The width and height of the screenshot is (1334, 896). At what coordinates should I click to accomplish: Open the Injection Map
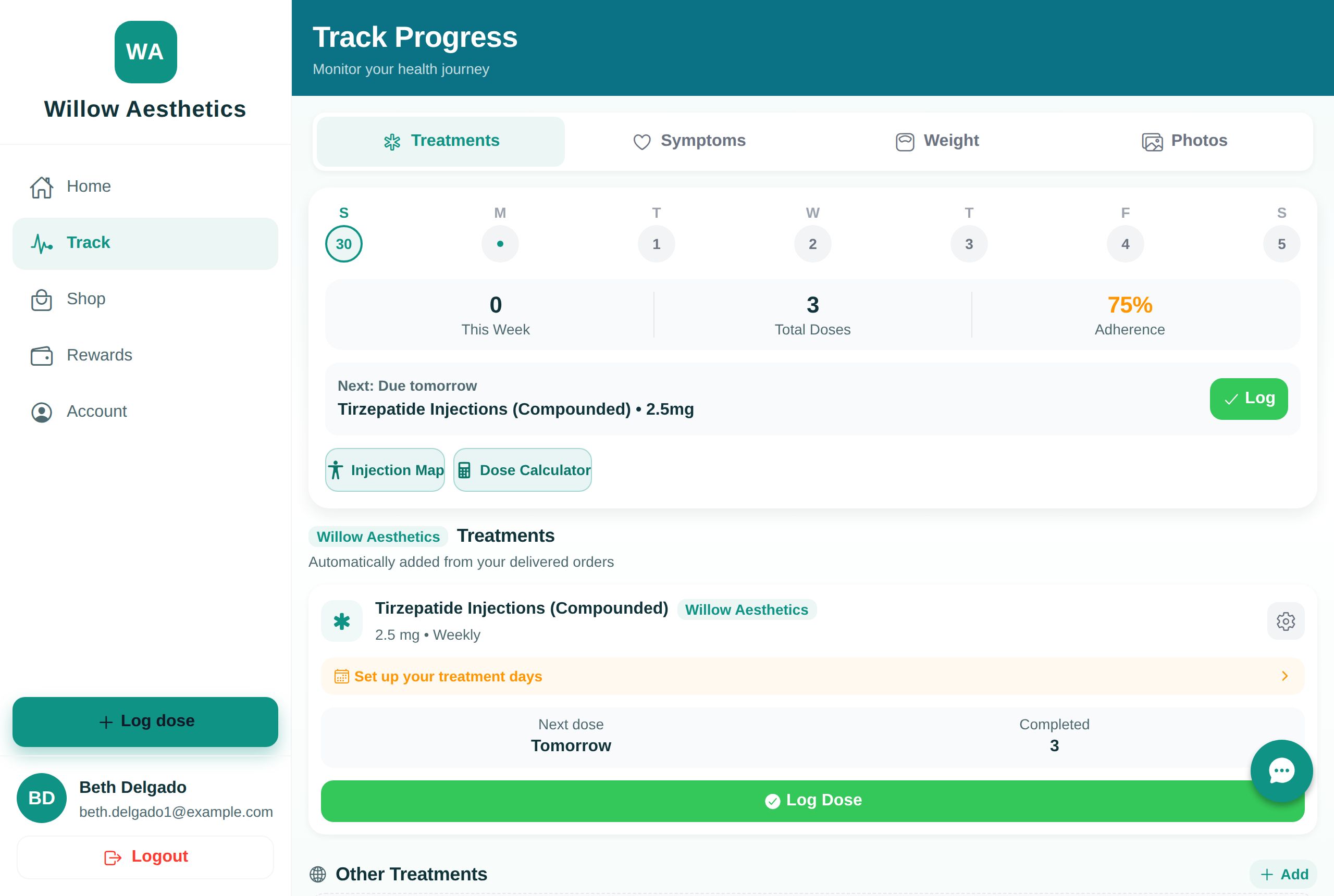(x=385, y=470)
